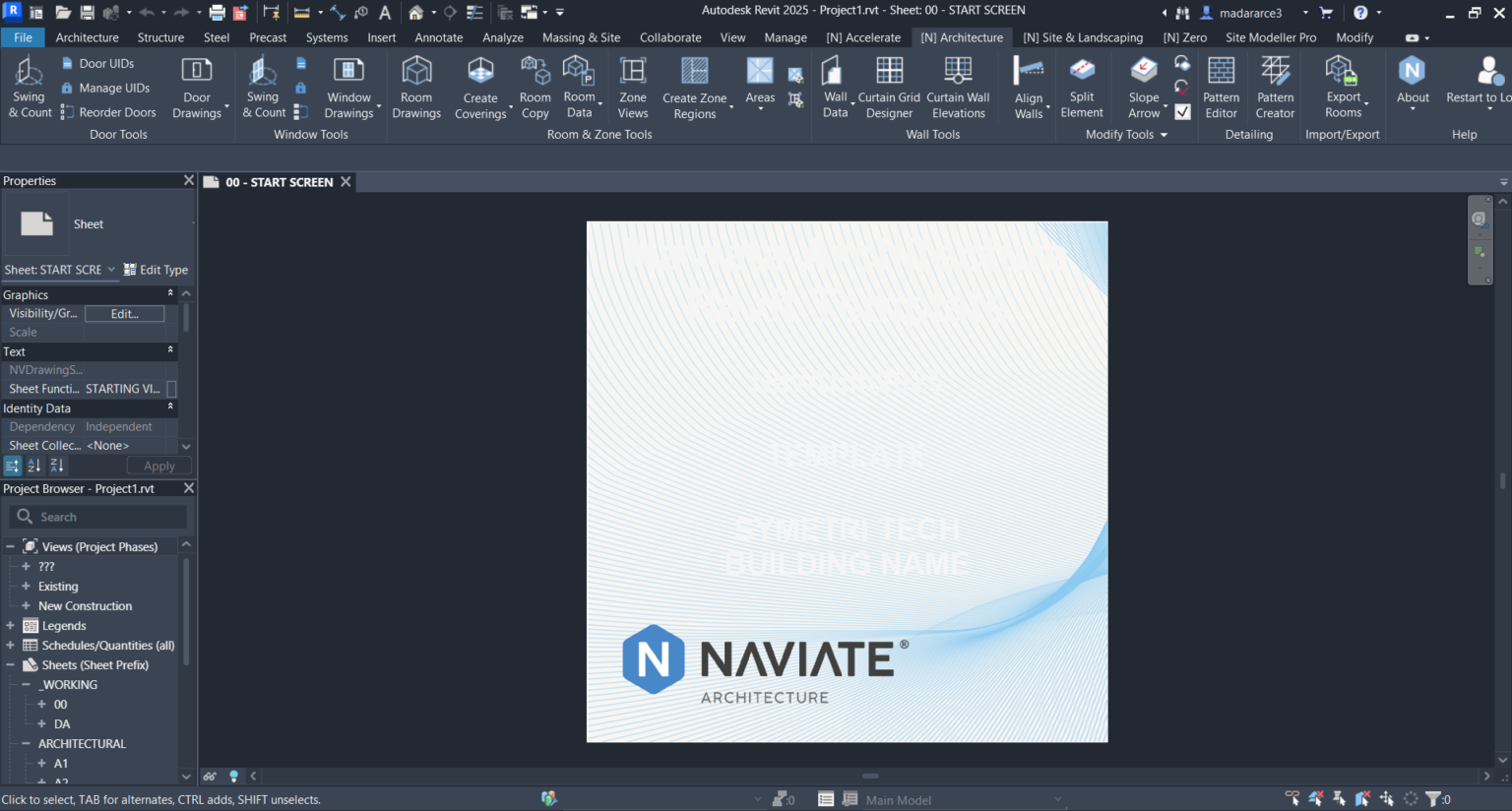Switch to the Annotate ribbon tab
The width and height of the screenshot is (1512, 811).
tap(439, 37)
